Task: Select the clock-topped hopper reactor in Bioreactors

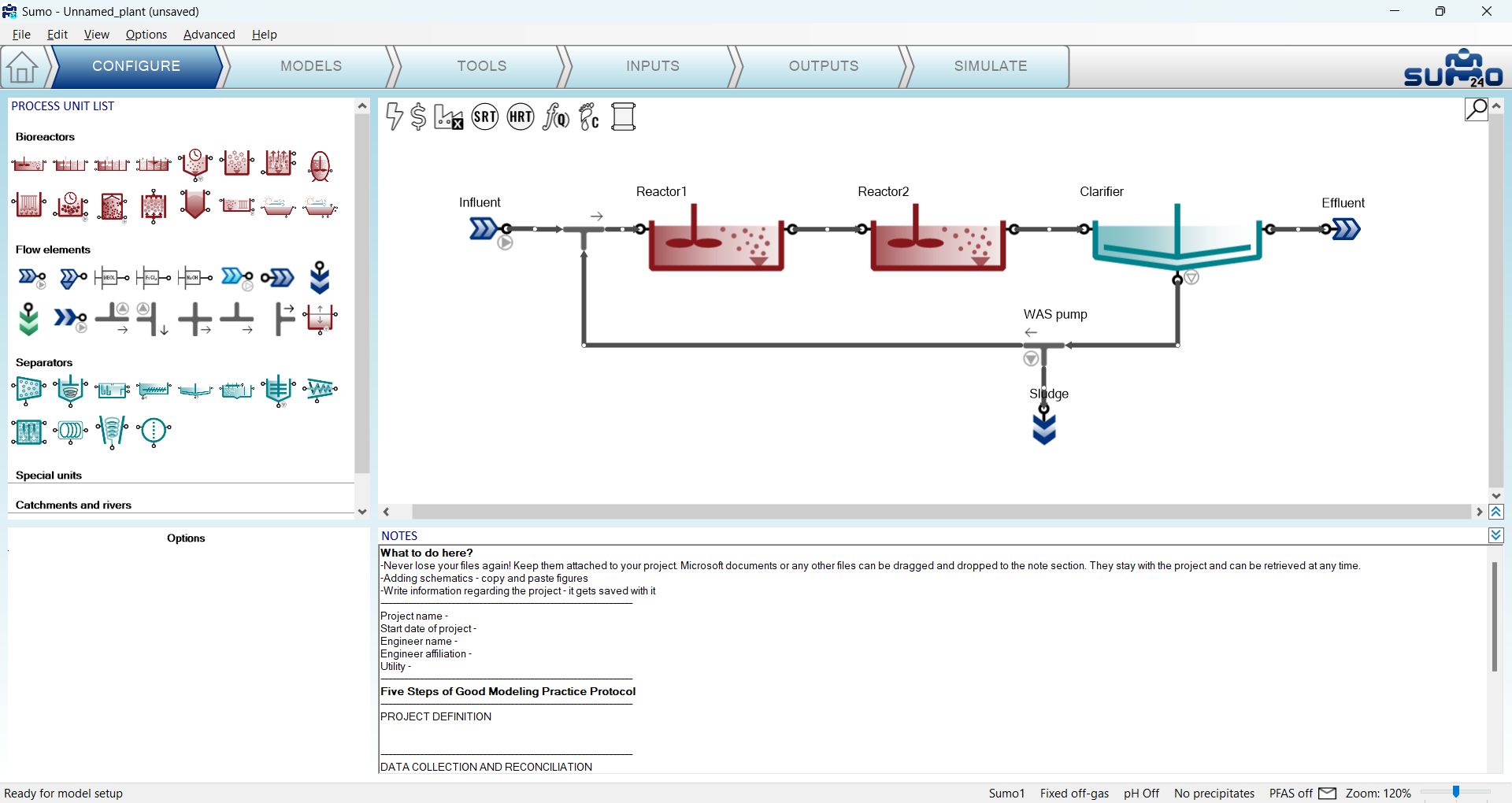Action: click(x=195, y=165)
